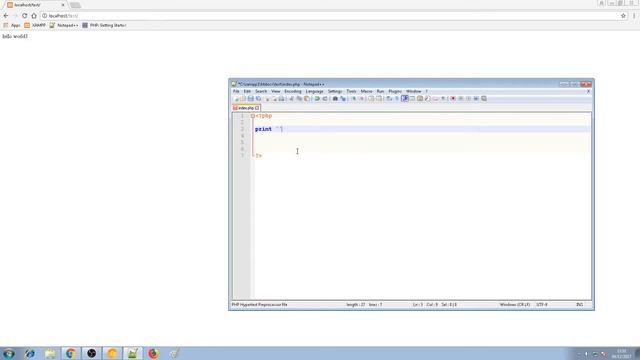
Task: Open Find with the binoculars icon
Action: (x=335, y=98)
